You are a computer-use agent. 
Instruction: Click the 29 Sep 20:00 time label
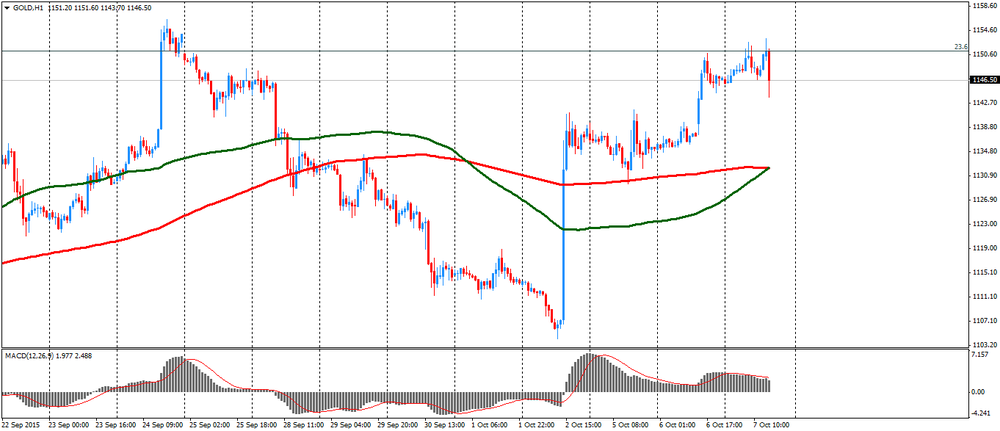tap(397, 423)
